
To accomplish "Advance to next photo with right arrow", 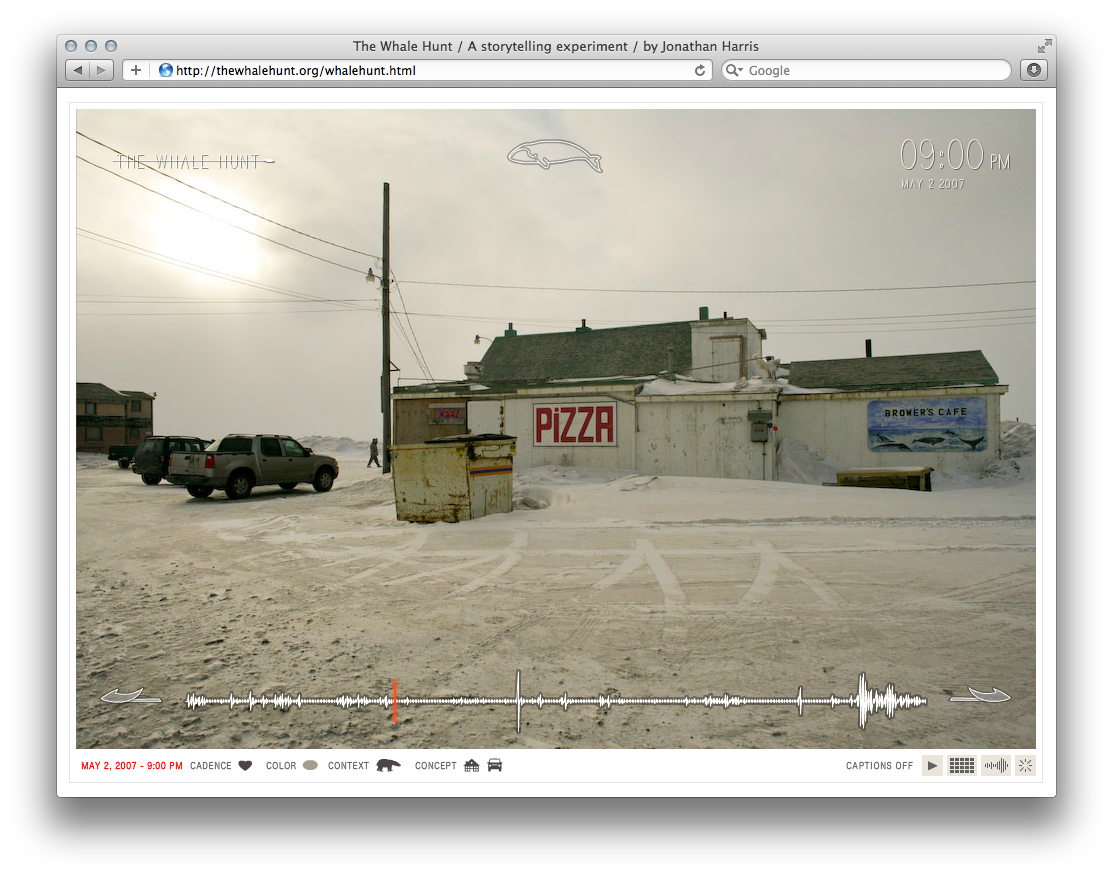I will pyautogui.click(x=979, y=696).
